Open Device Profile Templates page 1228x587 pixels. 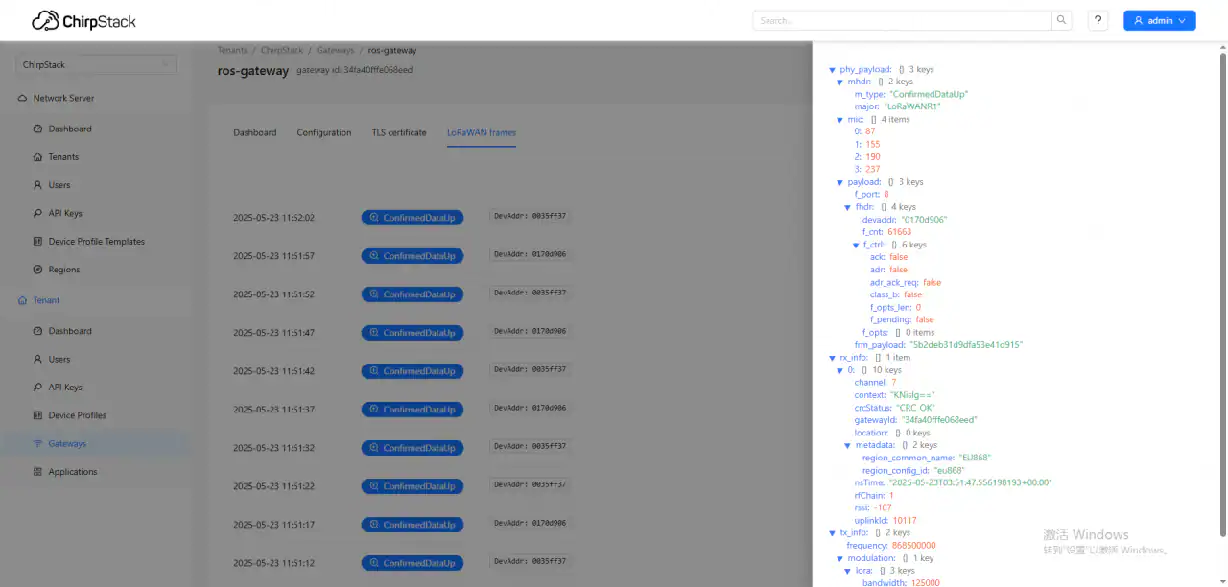[96, 242]
